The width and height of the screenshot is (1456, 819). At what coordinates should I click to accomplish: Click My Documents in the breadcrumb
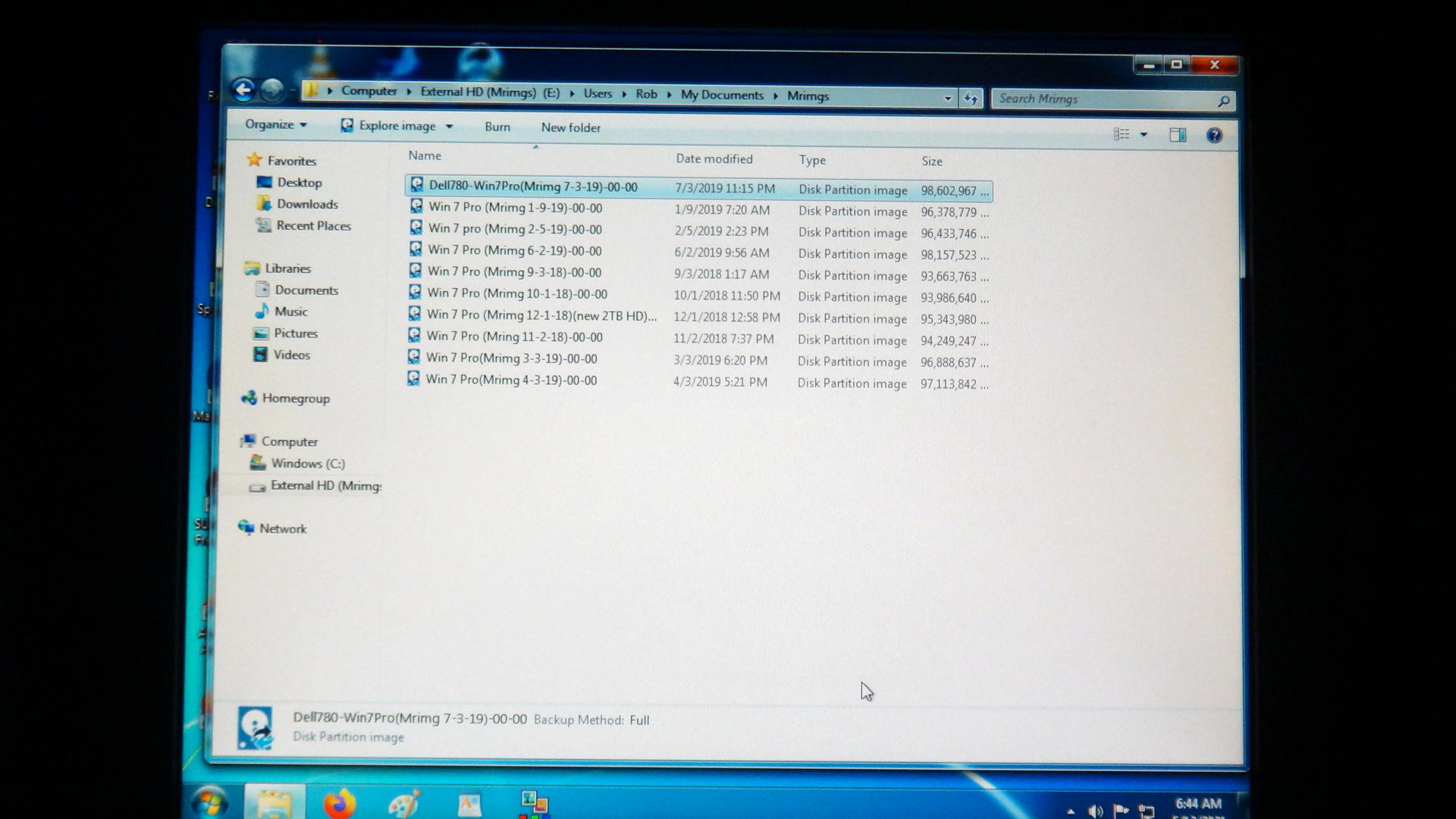coord(722,95)
